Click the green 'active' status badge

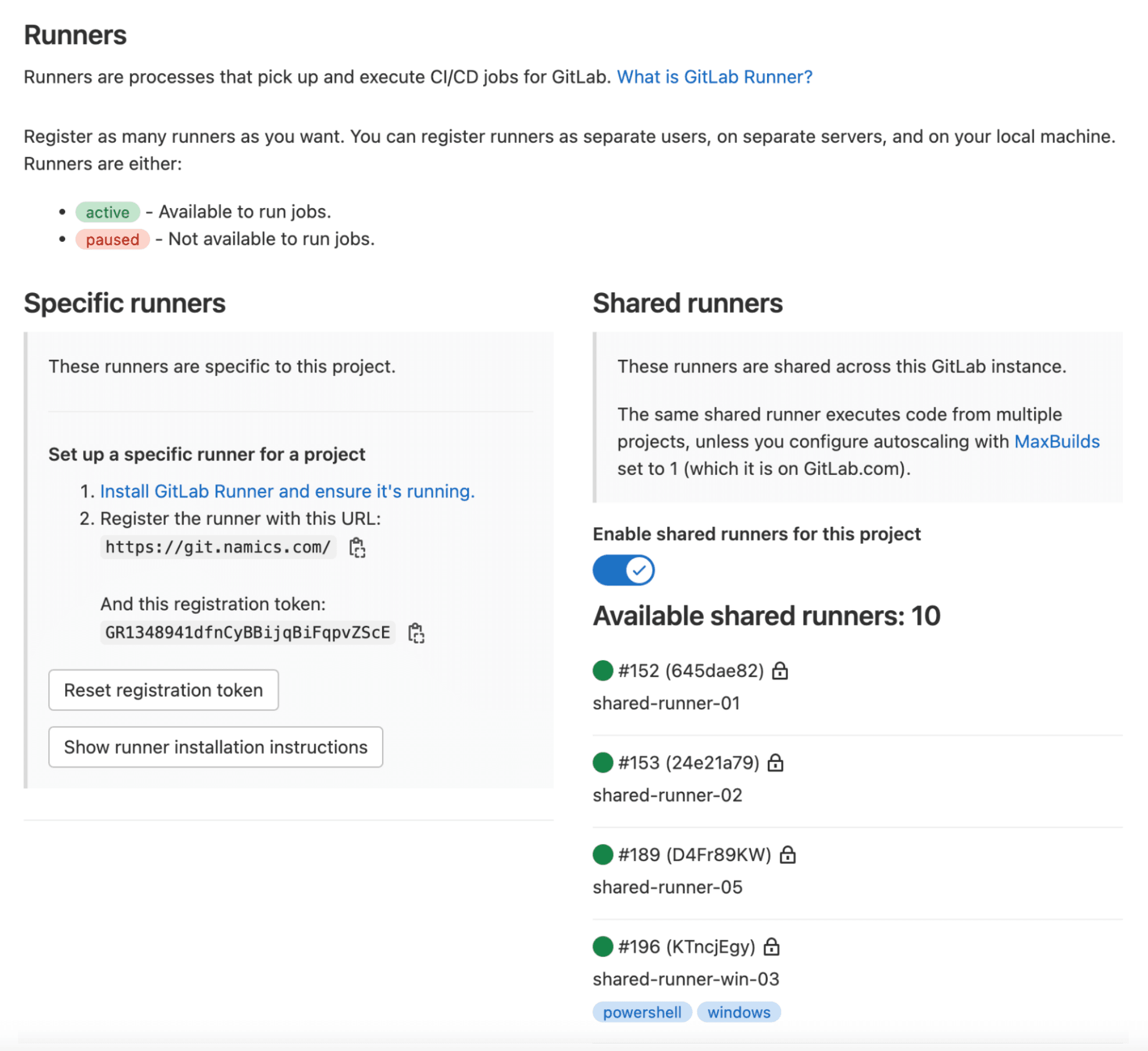click(x=108, y=212)
